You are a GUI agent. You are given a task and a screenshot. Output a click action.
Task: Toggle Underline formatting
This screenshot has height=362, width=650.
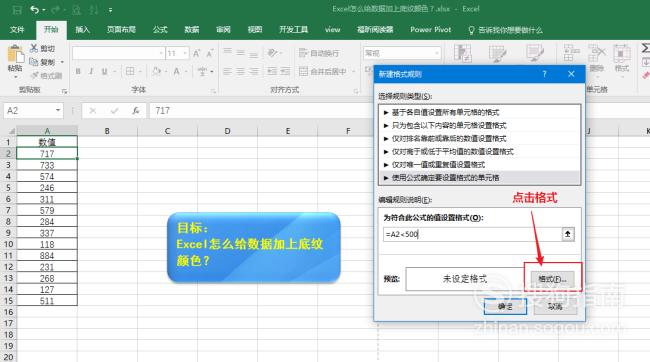click(x=104, y=71)
